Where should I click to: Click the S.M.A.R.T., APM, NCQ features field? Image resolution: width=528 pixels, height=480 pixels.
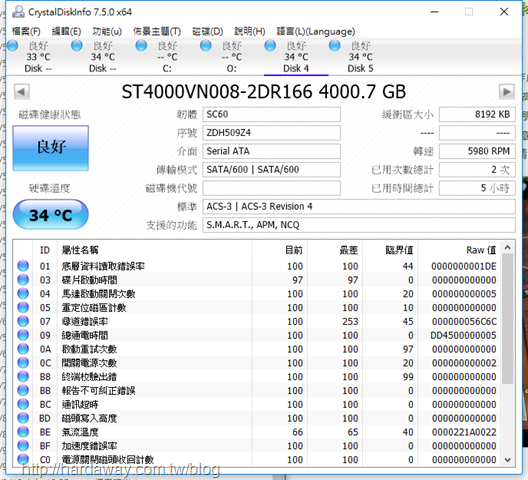coord(359,225)
